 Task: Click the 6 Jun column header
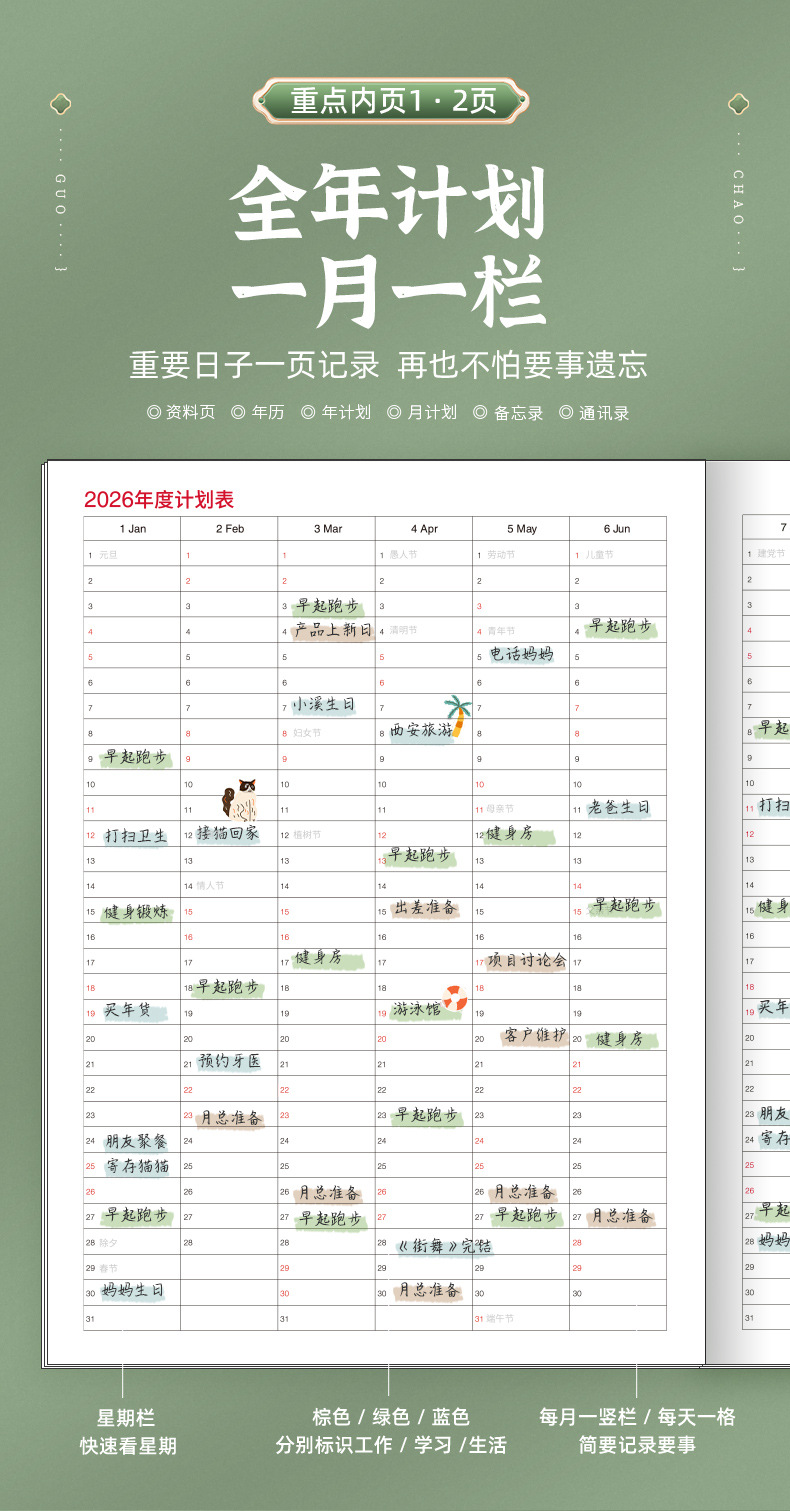pyautogui.click(x=617, y=529)
